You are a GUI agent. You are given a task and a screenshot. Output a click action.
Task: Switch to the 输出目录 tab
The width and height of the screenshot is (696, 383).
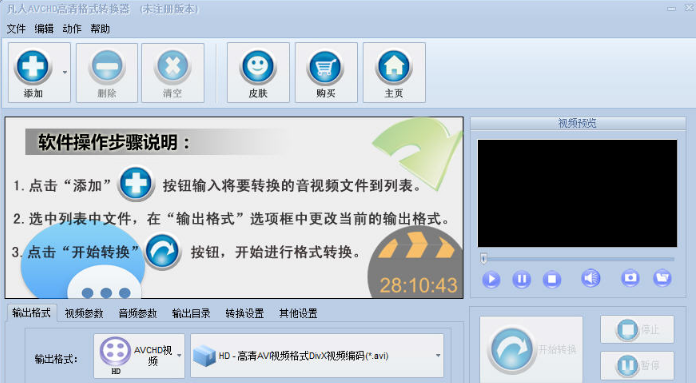coord(191,313)
